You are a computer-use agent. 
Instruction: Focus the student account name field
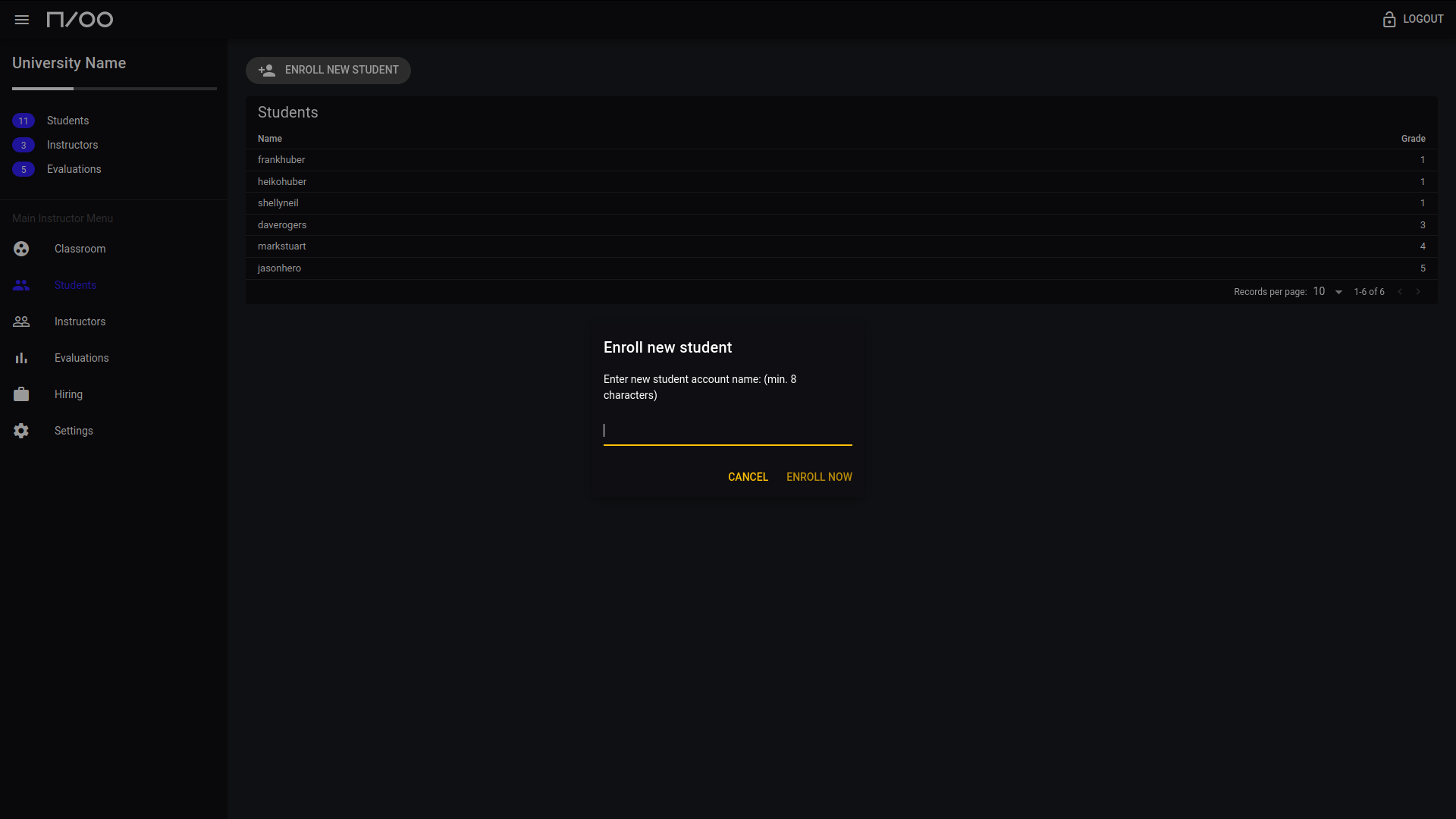pos(726,431)
